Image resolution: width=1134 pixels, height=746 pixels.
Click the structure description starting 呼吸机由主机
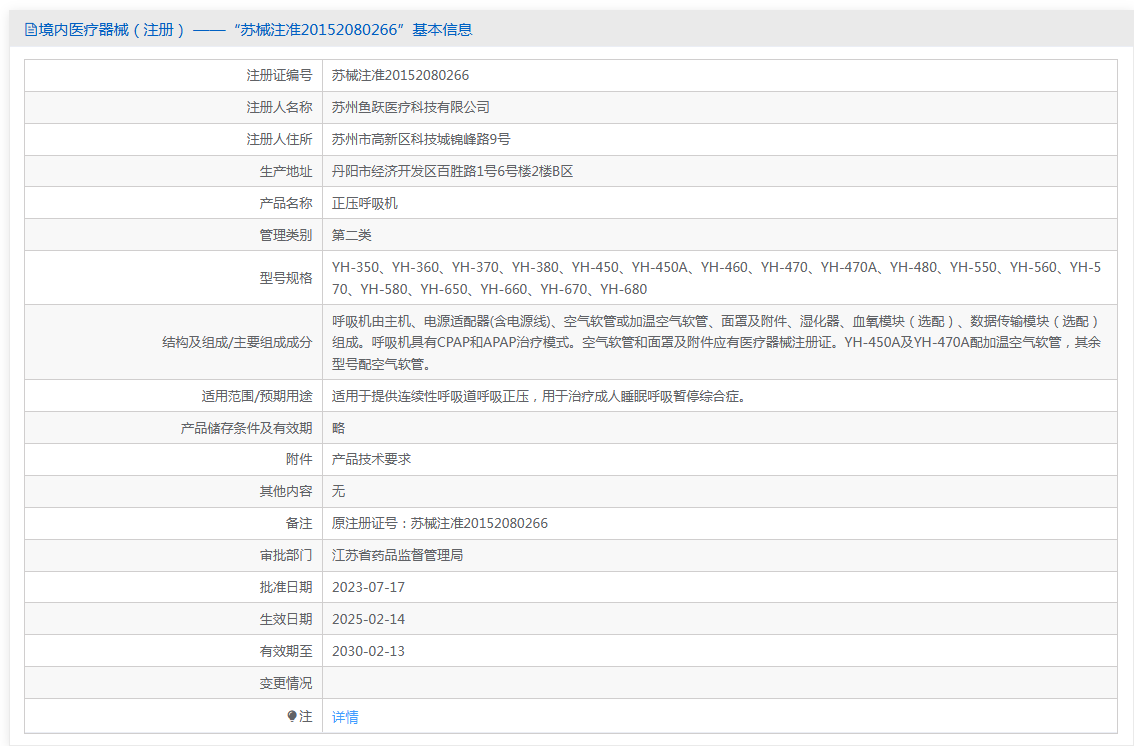(716, 342)
